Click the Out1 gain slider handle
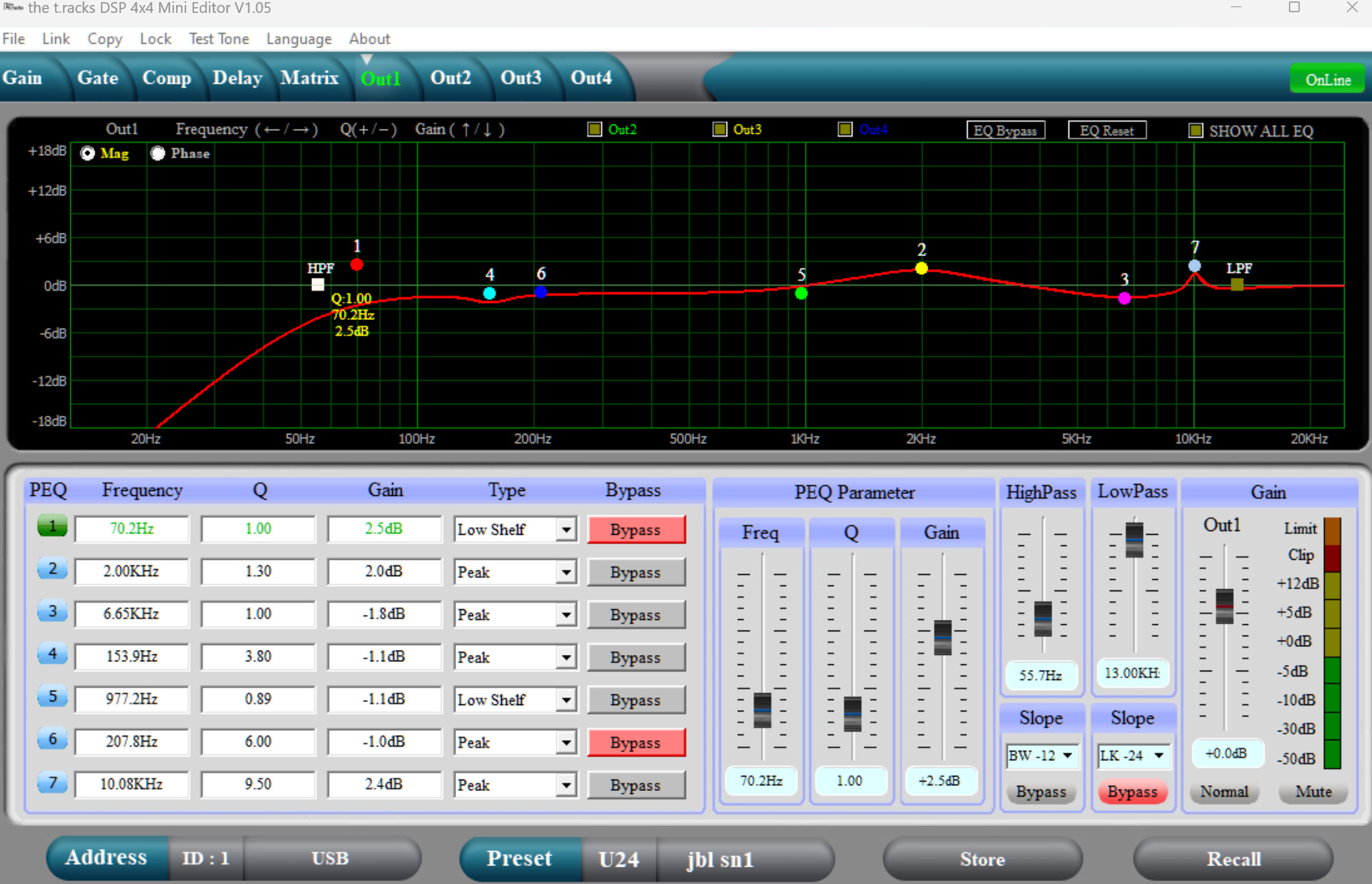1372x884 pixels. (x=1225, y=606)
